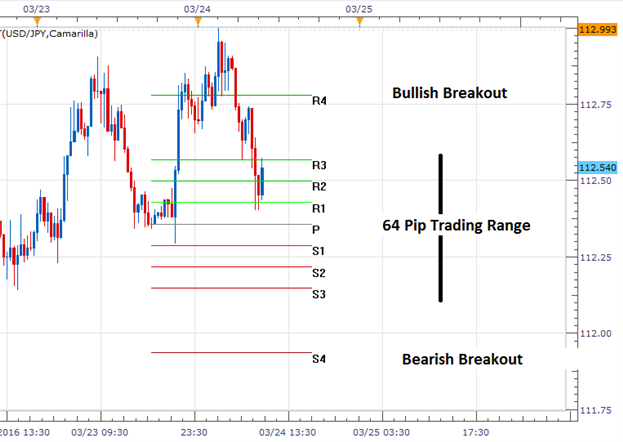Click the 03/24 date text at top
This screenshot has width=623, height=442.
197,9
